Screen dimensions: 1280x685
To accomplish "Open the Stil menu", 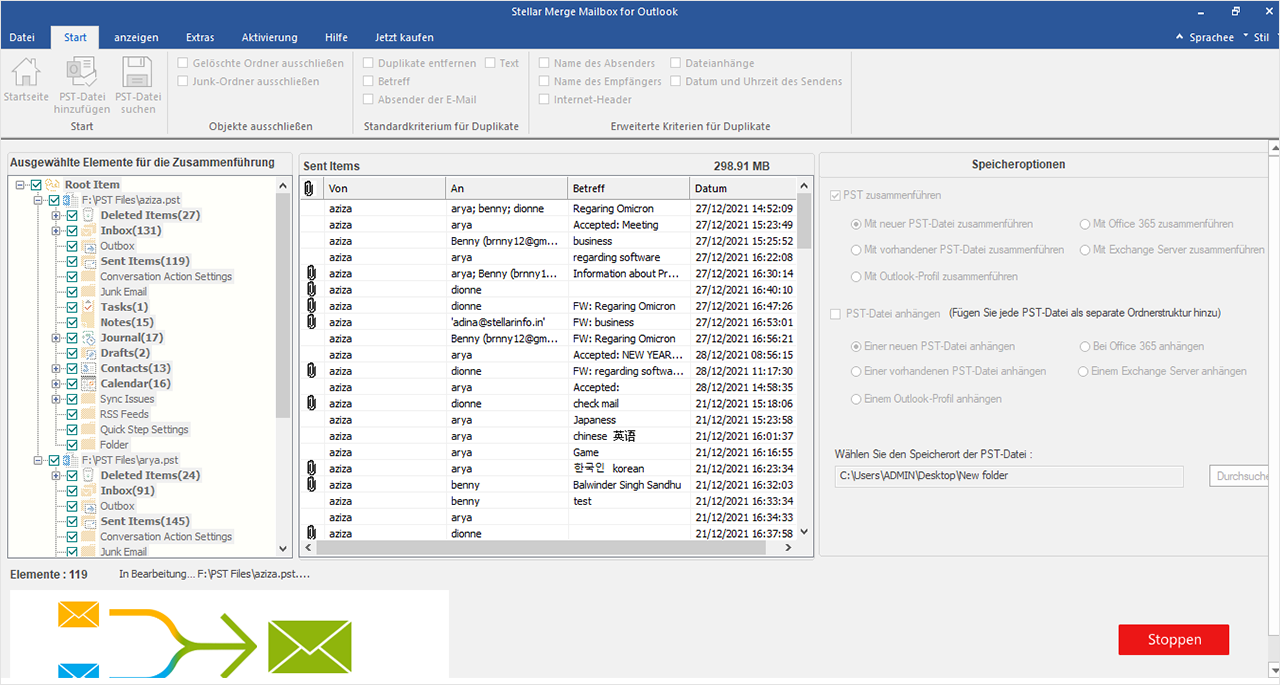I will coord(1261,37).
